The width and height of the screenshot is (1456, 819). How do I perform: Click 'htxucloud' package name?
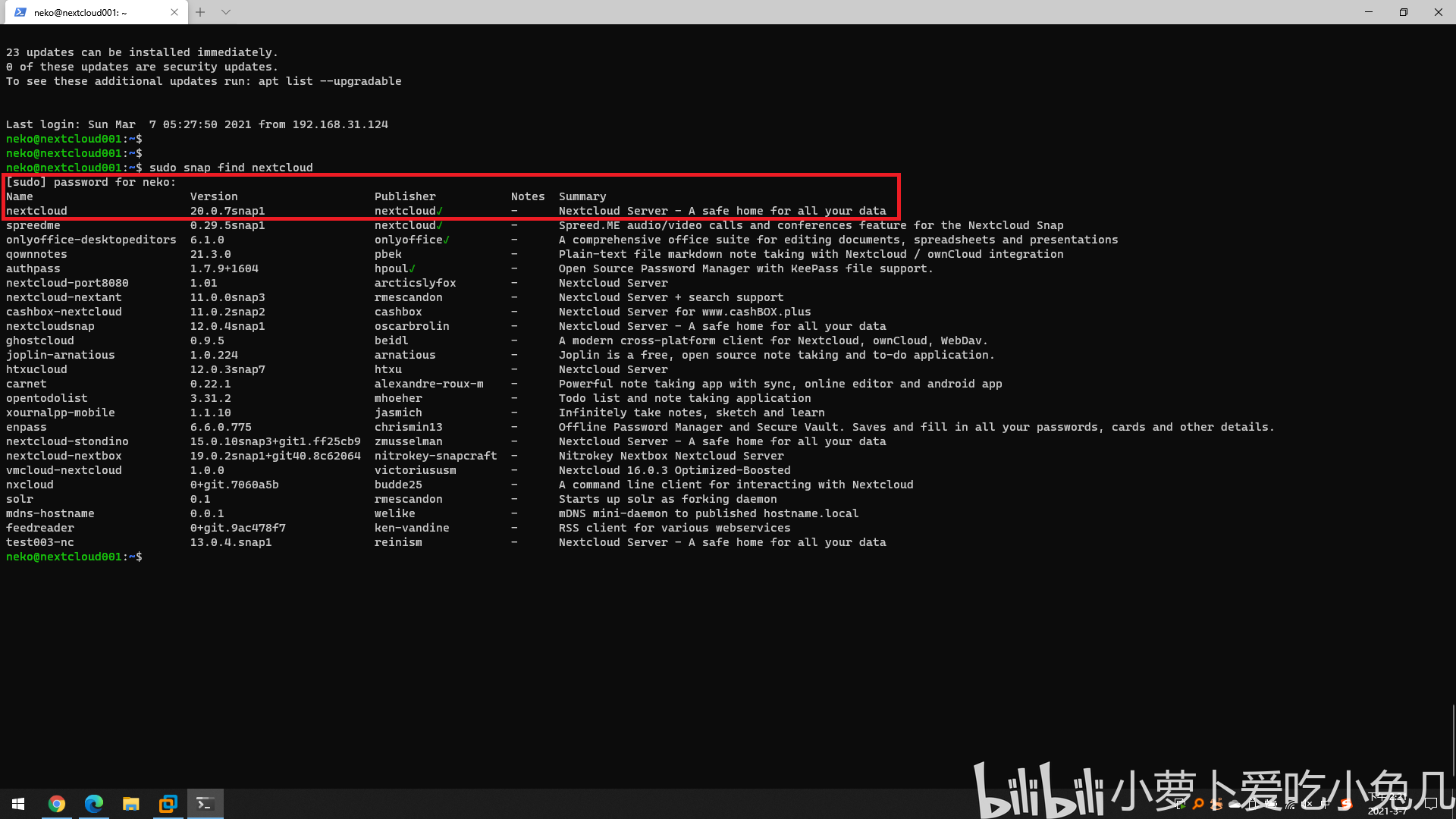tap(36, 369)
